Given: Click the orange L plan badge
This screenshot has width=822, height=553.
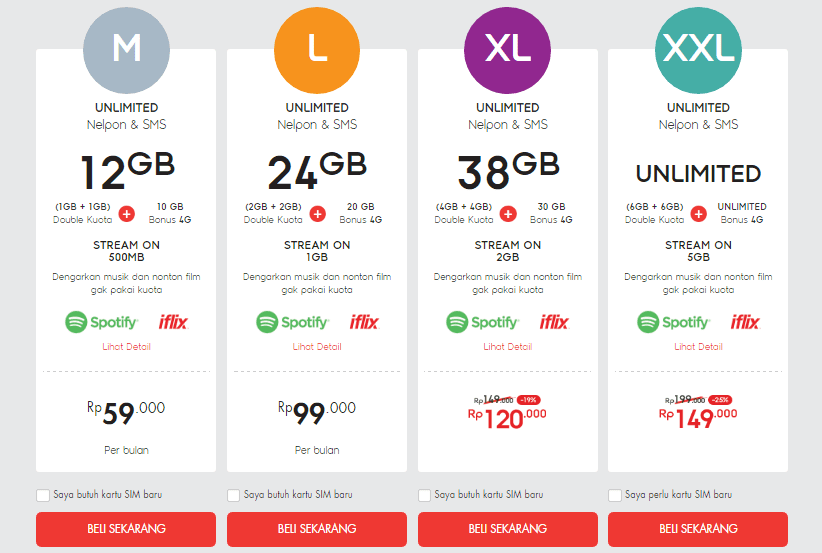Looking at the screenshot, I should (x=317, y=50).
